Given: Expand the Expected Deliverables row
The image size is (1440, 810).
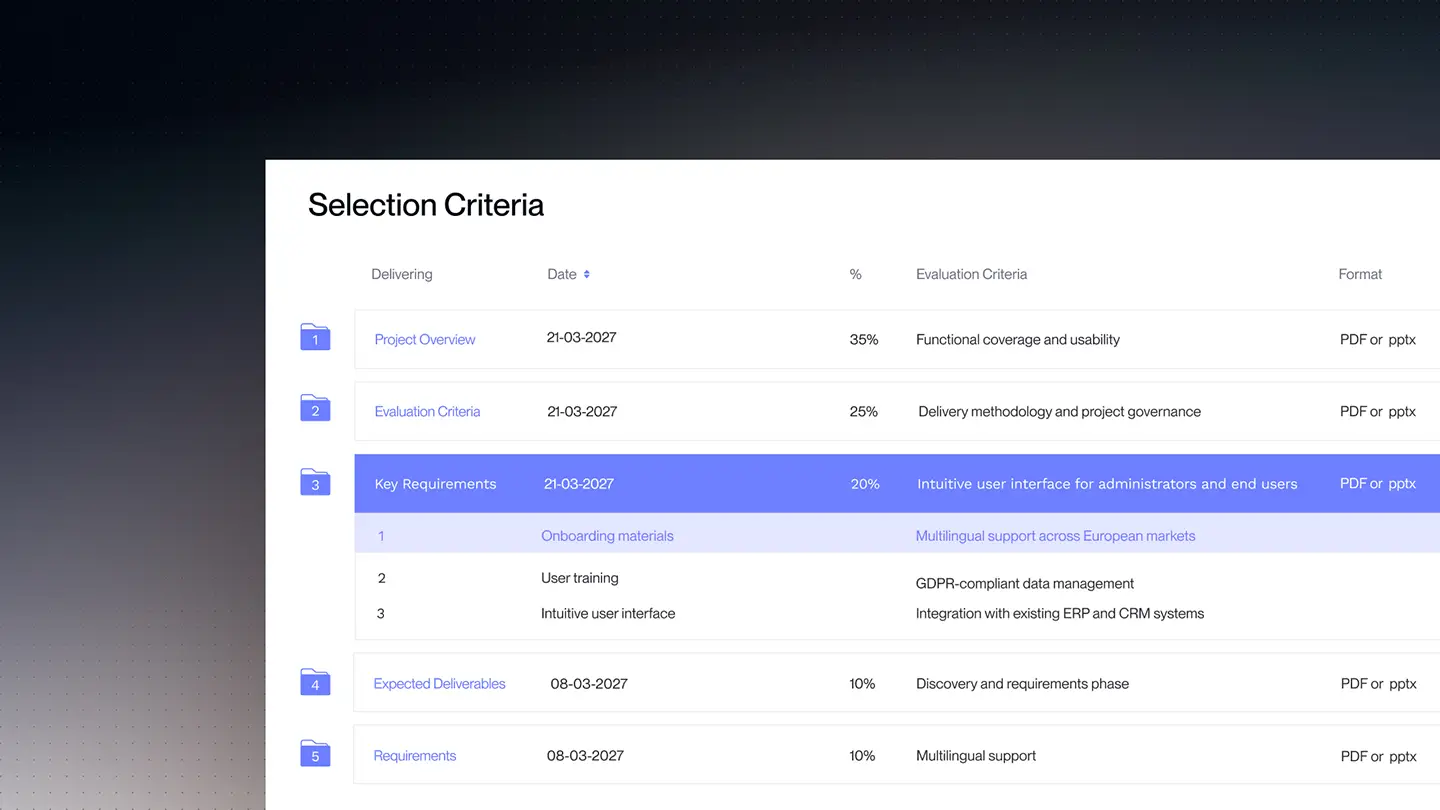Looking at the screenshot, I should [897, 683].
